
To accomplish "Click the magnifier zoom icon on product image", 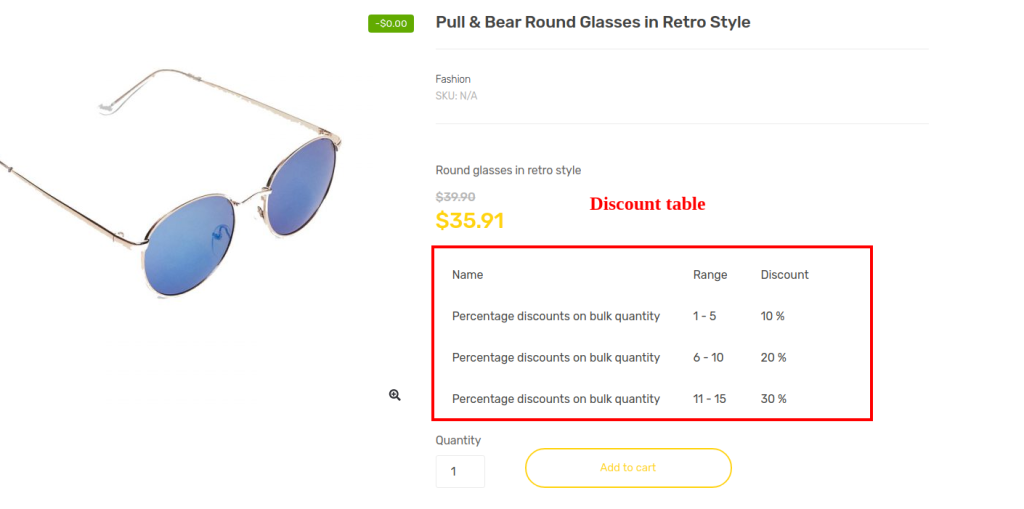I will coord(395,395).
